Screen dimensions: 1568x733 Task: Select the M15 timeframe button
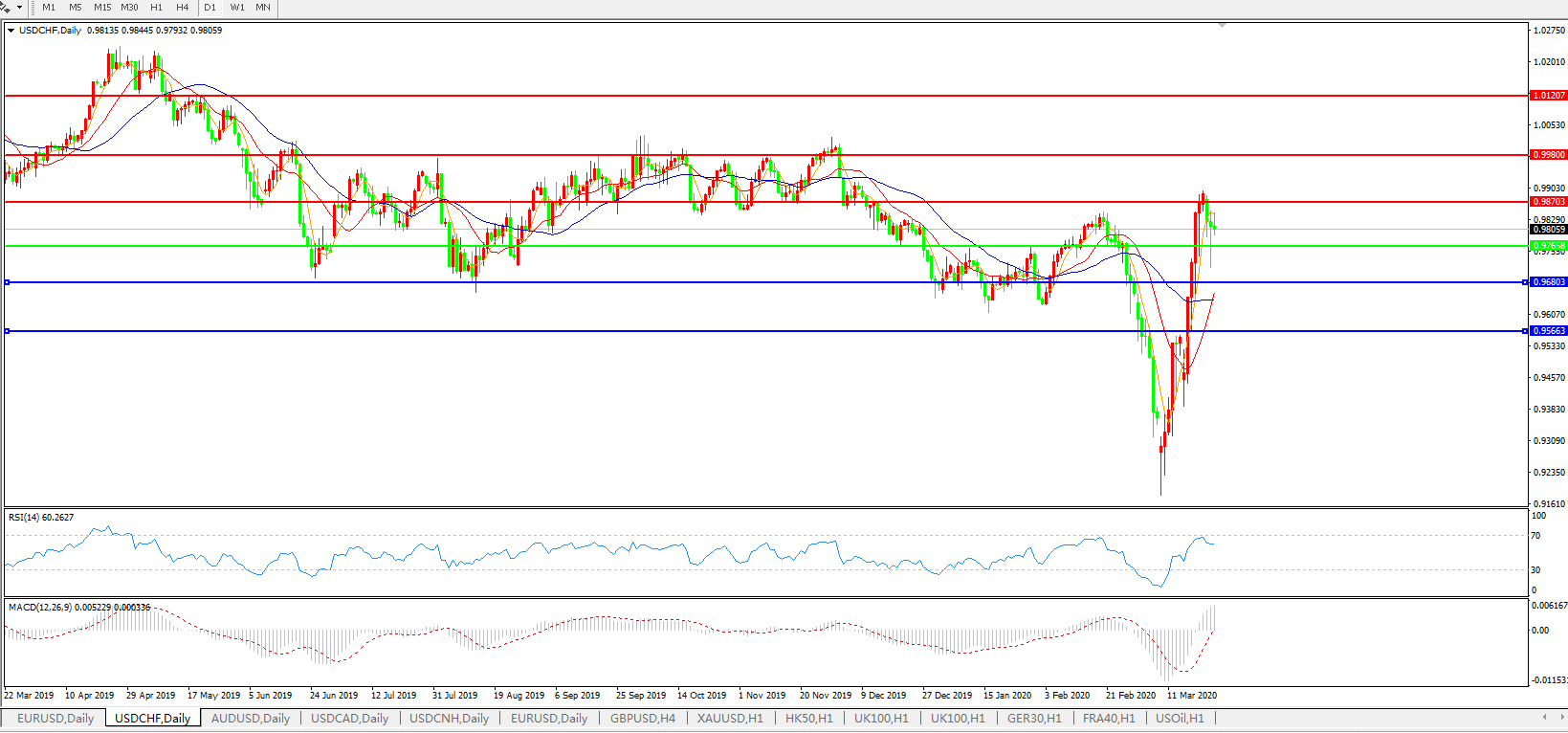click(x=102, y=8)
